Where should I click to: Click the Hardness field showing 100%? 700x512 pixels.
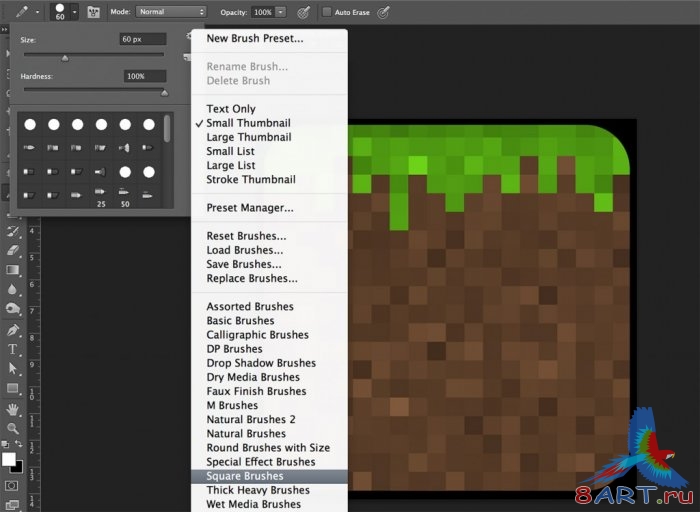(145, 76)
